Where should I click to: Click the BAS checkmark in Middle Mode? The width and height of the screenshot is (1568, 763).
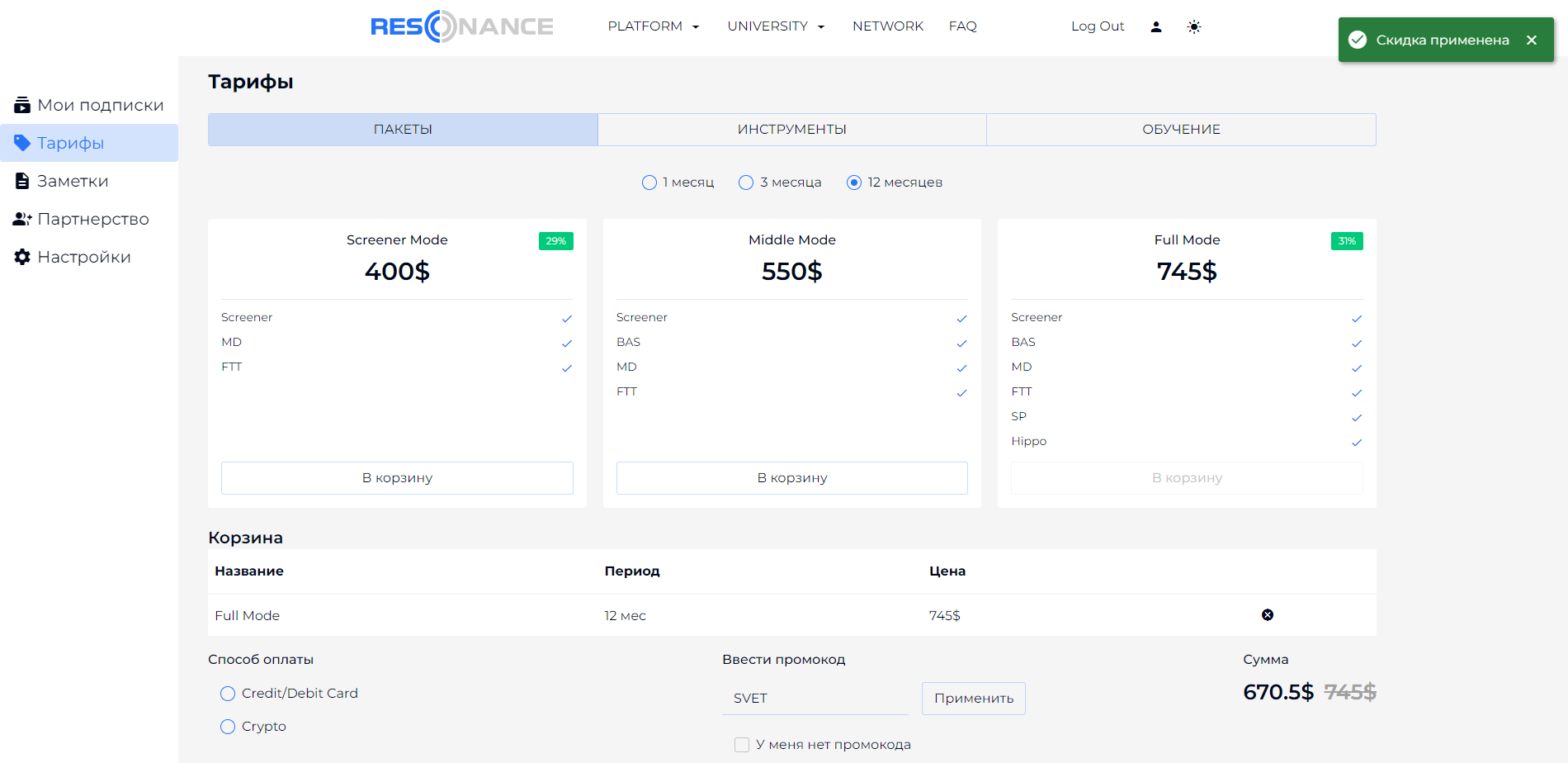(961, 344)
